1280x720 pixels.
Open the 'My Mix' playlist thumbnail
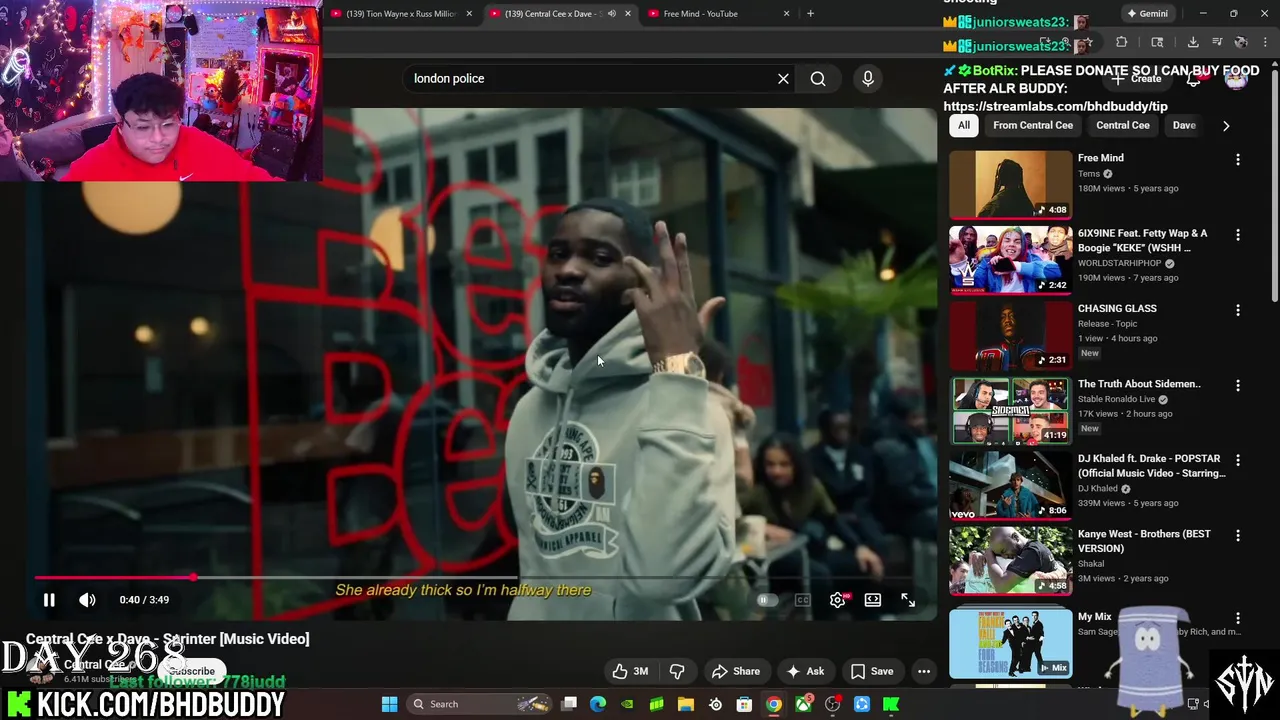(x=1010, y=644)
